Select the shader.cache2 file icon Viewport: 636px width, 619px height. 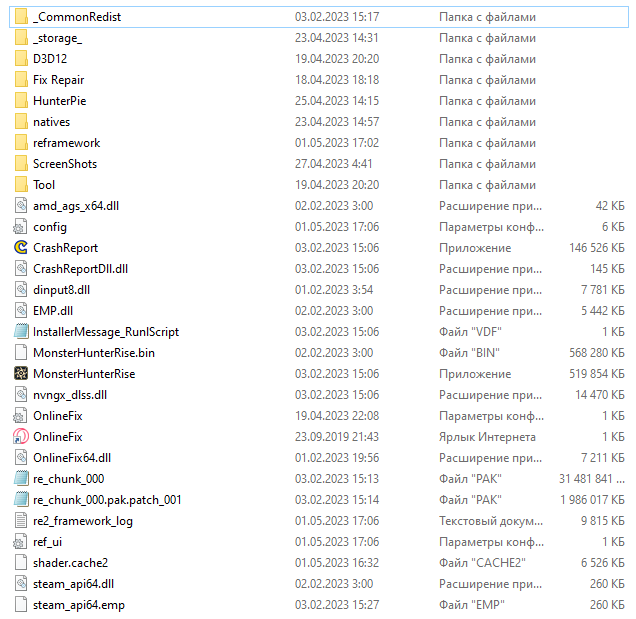(x=21, y=563)
